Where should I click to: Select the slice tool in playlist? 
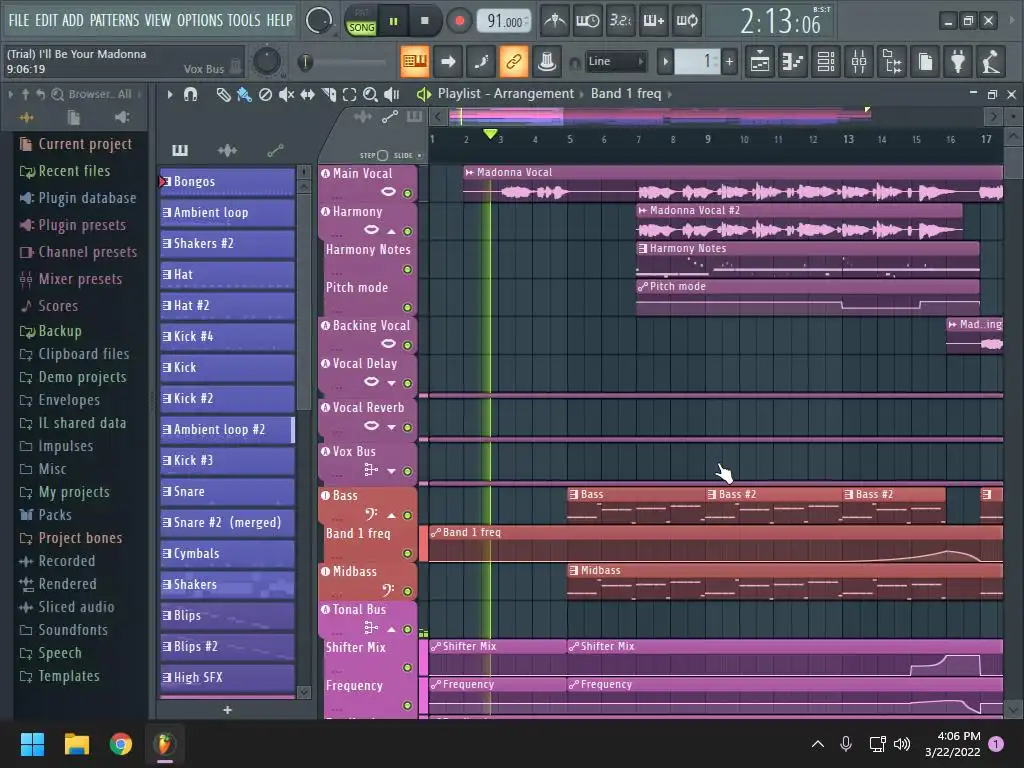click(x=328, y=95)
